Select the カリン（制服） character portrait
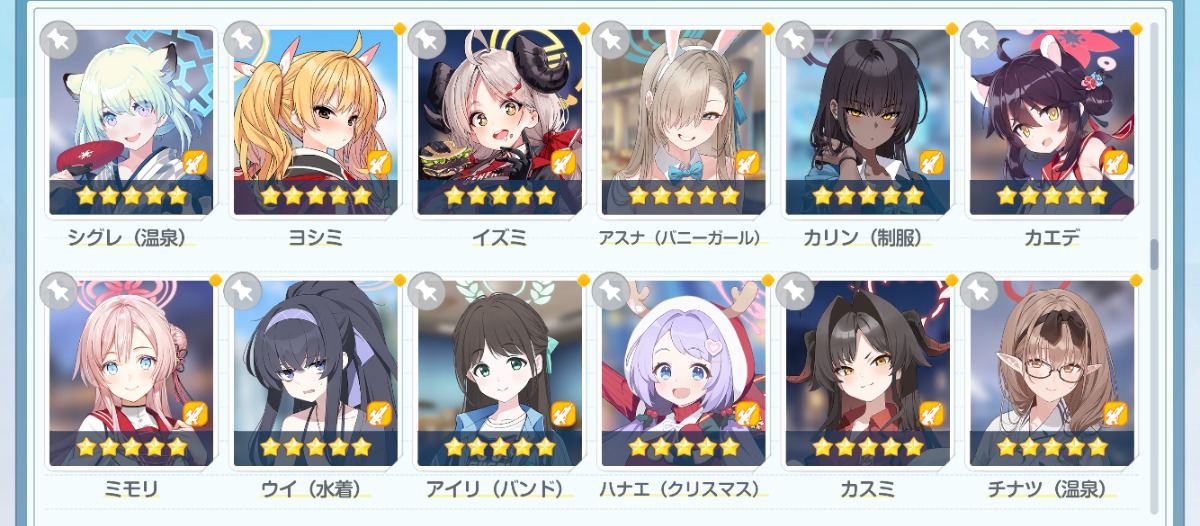This screenshot has width=1200, height=526. pos(867,122)
